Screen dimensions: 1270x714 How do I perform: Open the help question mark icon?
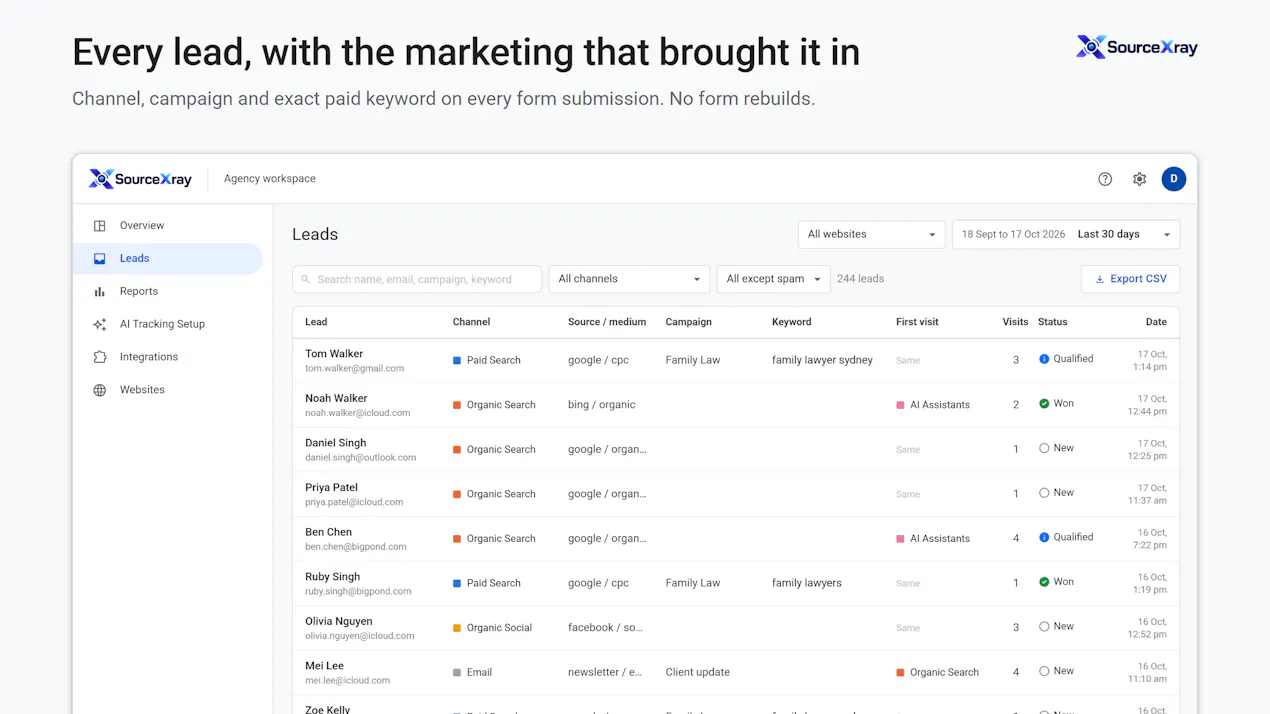[x=1105, y=179]
